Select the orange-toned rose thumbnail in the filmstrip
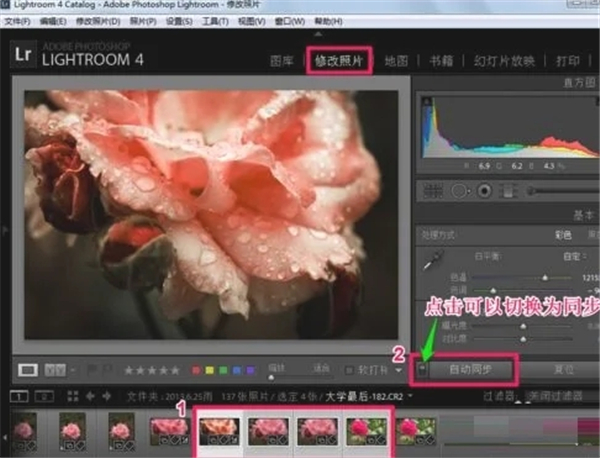The height and width of the screenshot is (458, 600). tap(220, 431)
